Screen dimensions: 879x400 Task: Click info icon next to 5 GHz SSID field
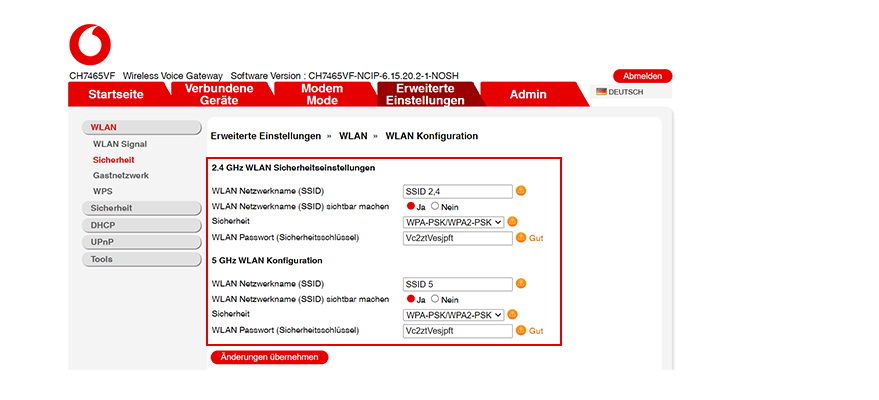point(520,284)
